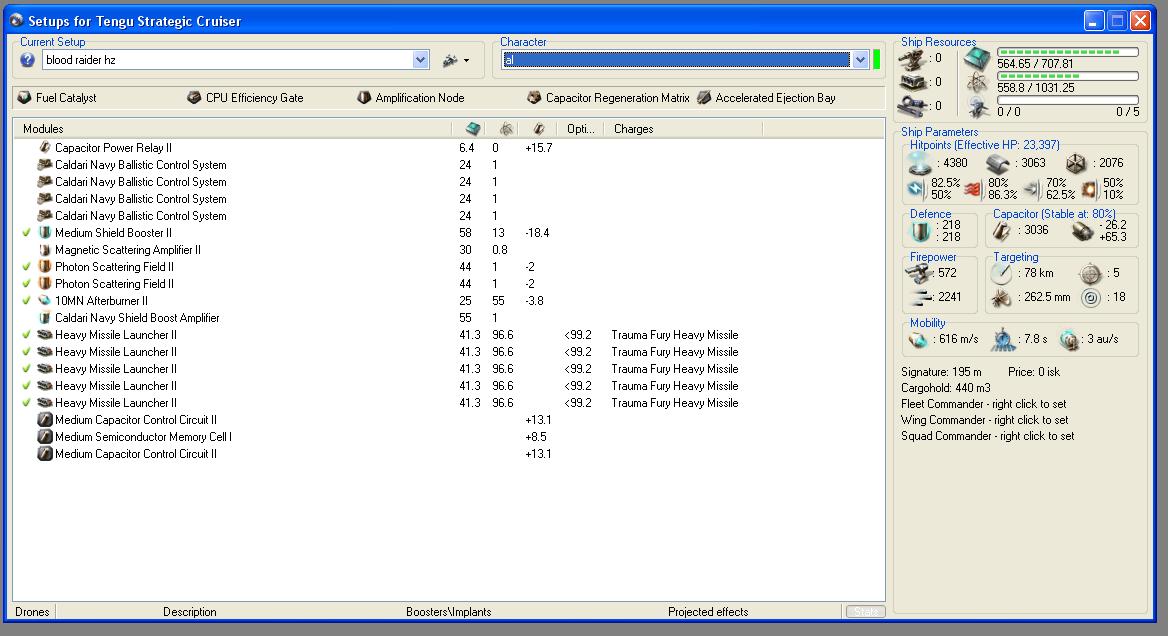Select the Magnetic Scattering Amplifier II row

tap(449, 250)
